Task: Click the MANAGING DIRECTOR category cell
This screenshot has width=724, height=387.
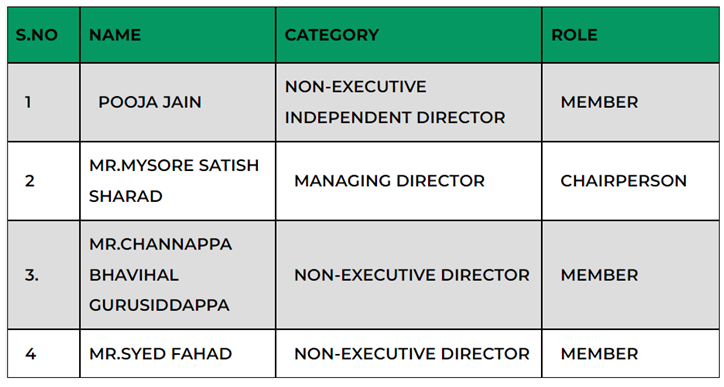Action: (409, 181)
